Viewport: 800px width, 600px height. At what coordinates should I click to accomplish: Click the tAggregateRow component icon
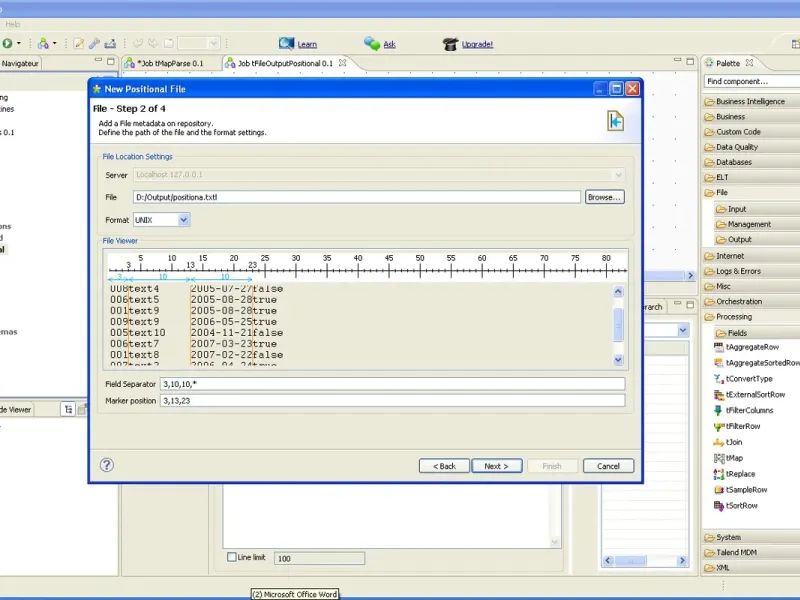tap(718, 347)
